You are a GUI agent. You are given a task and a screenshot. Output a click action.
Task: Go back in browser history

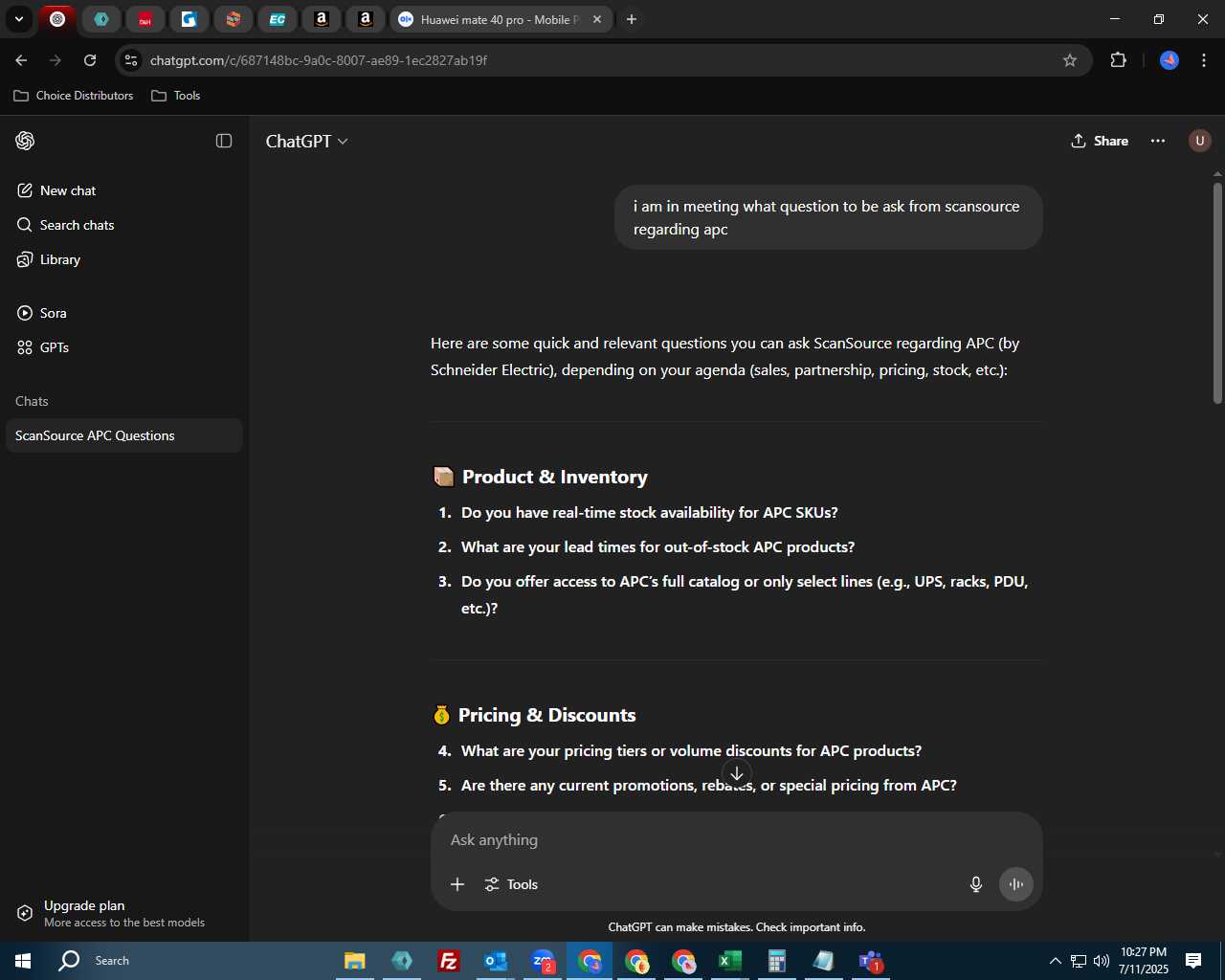point(21,60)
